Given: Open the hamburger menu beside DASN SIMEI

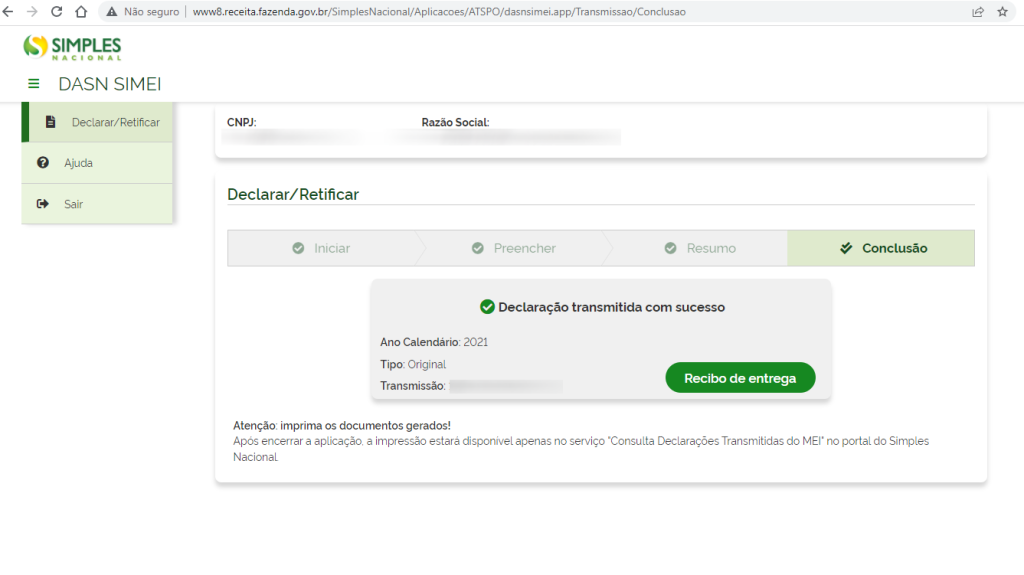Looking at the screenshot, I should [x=34, y=84].
